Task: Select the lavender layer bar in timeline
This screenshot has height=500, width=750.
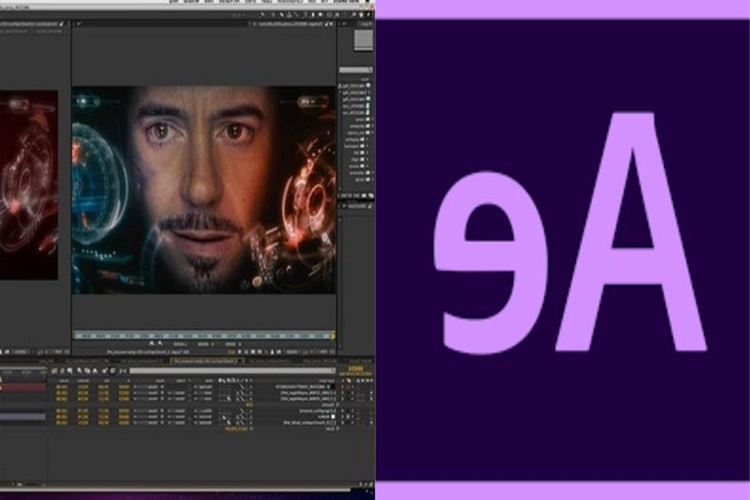Action: (x=23, y=417)
